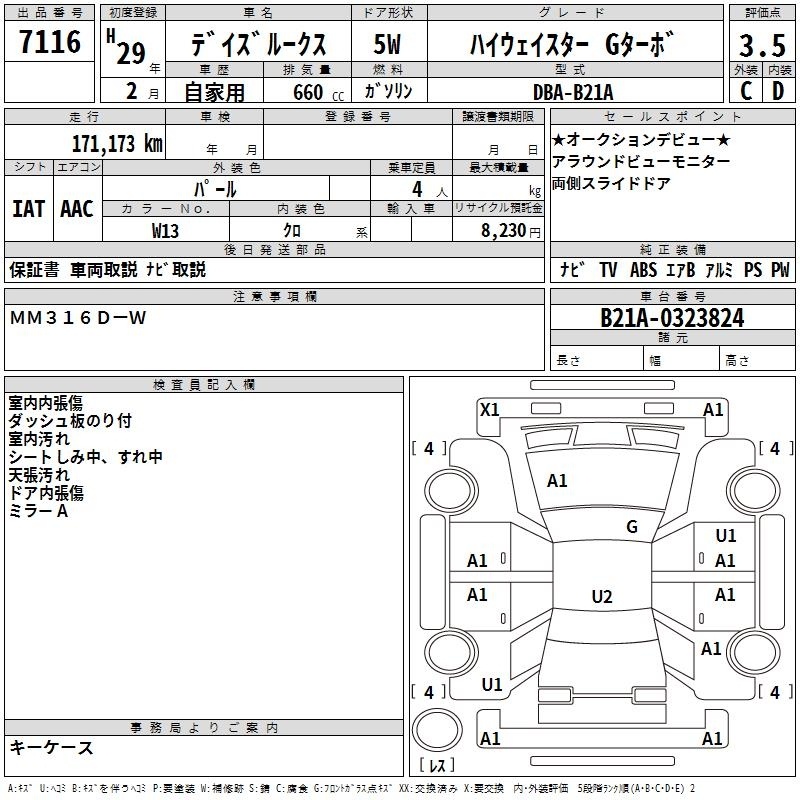Click the lot number 7116
Screen dimensions: 800x800
click(x=50, y=43)
